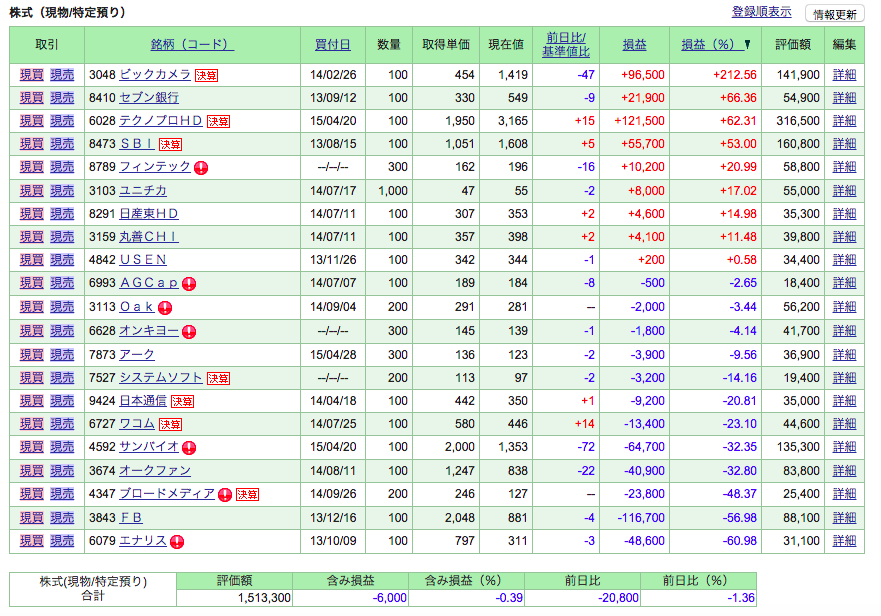The image size is (881, 616).
Task: Open 丸善CHI stock link
Action: click(x=149, y=237)
